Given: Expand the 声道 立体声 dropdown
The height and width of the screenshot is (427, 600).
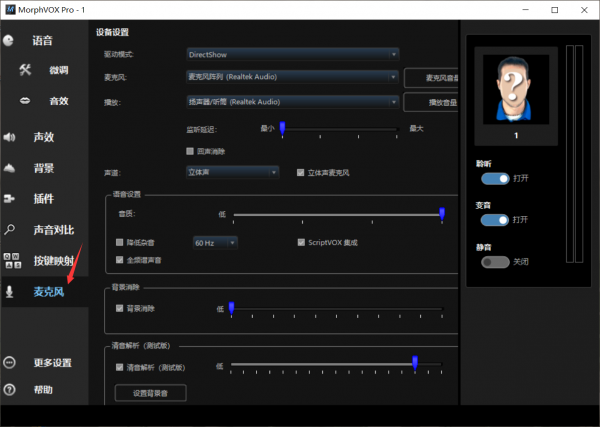Looking at the screenshot, I should click(x=232, y=172).
